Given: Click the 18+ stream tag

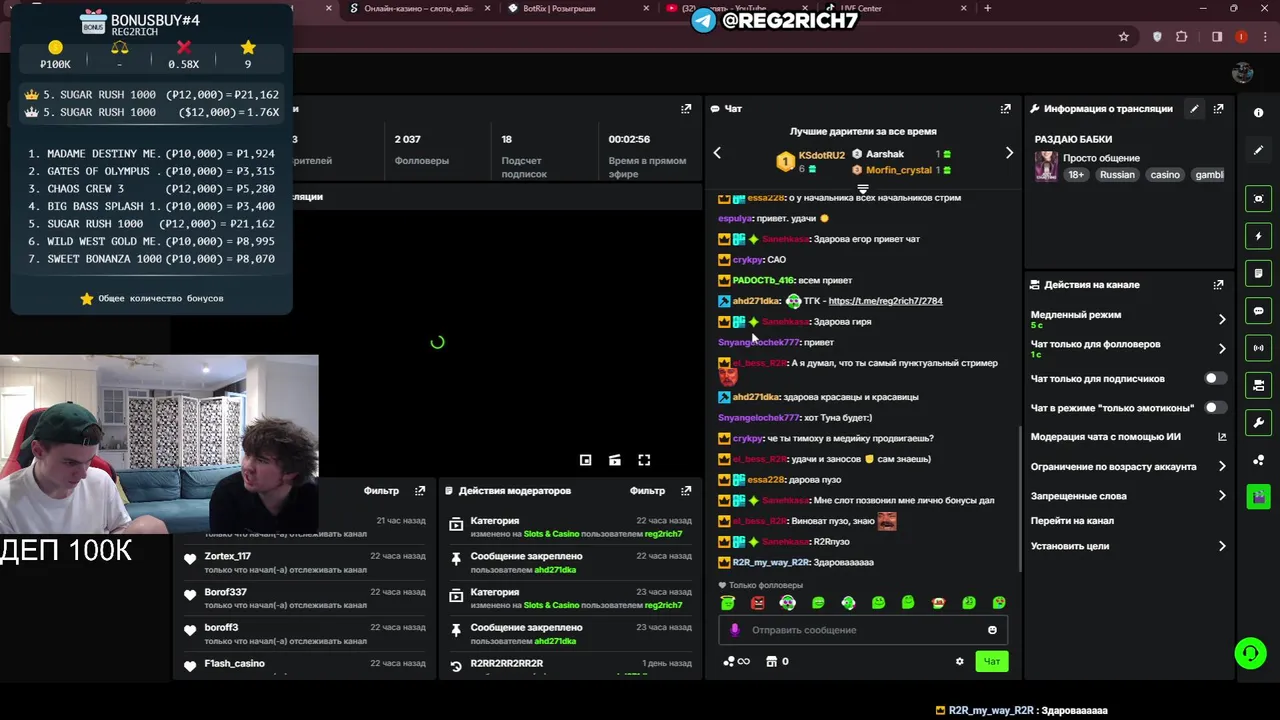Looking at the screenshot, I should pos(1076,174).
